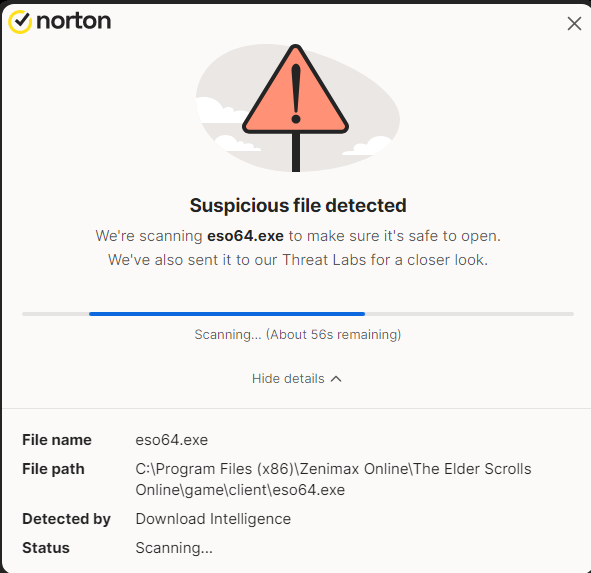Image resolution: width=591 pixels, height=573 pixels.
Task: Collapse details using the chevron up arrow
Action: pyautogui.click(x=336, y=379)
